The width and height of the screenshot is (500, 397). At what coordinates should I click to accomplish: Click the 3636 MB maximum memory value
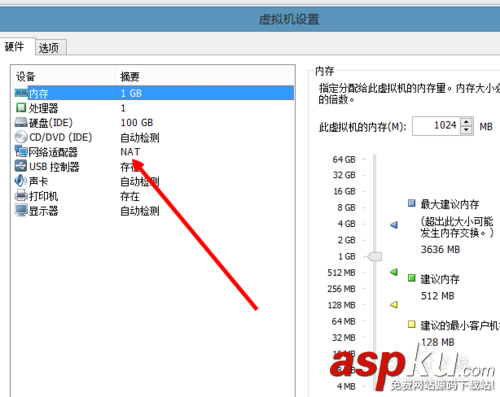click(x=440, y=249)
